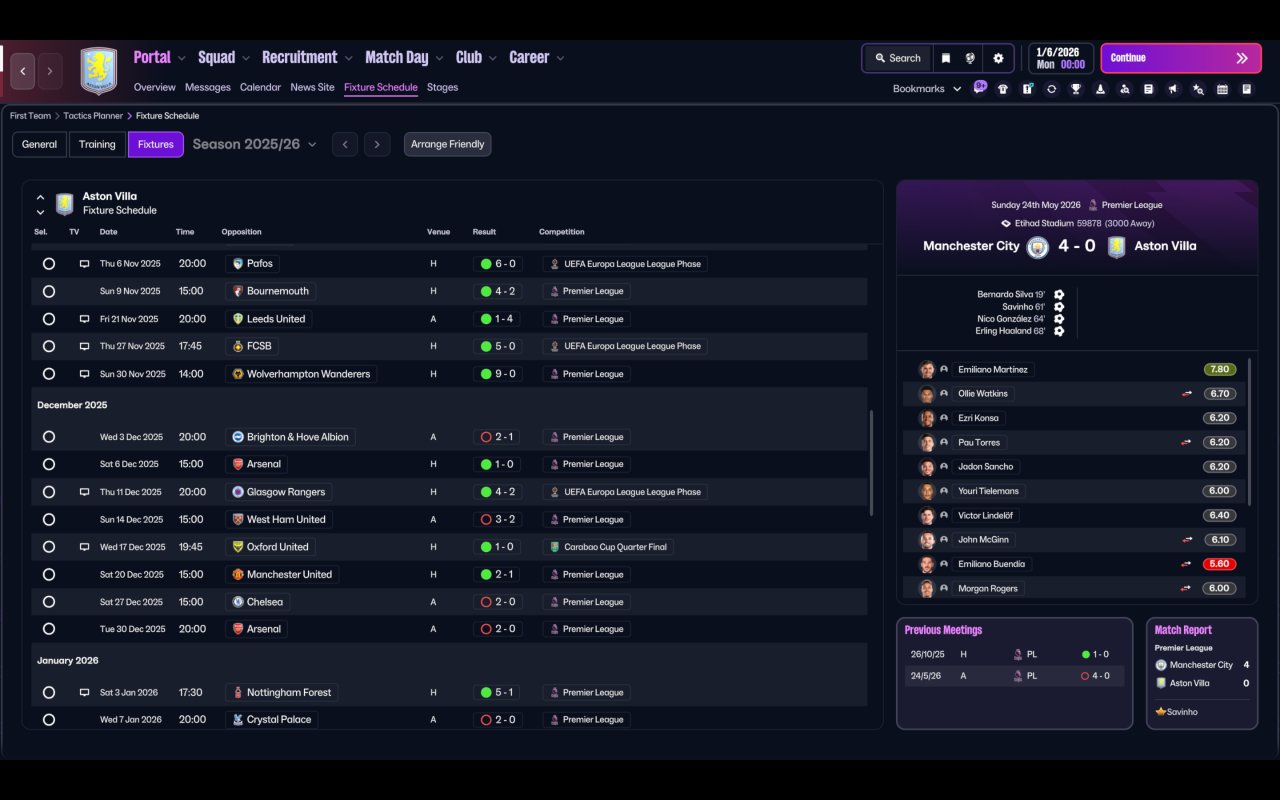Open the Portal dropdown menu
This screenshot has height=800, width=1280.
160,57
